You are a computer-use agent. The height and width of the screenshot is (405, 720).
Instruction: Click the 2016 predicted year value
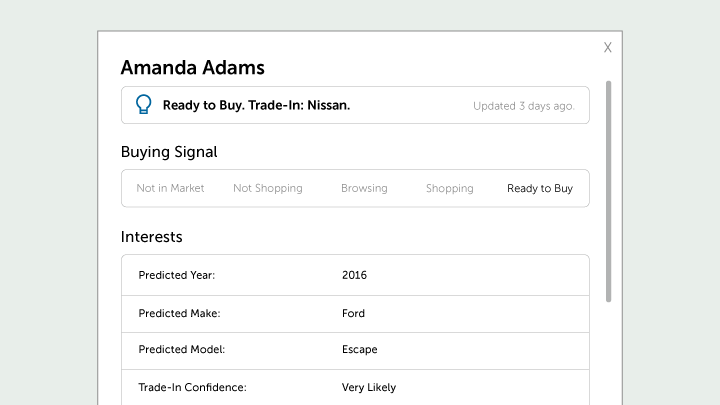pos(354,275)
